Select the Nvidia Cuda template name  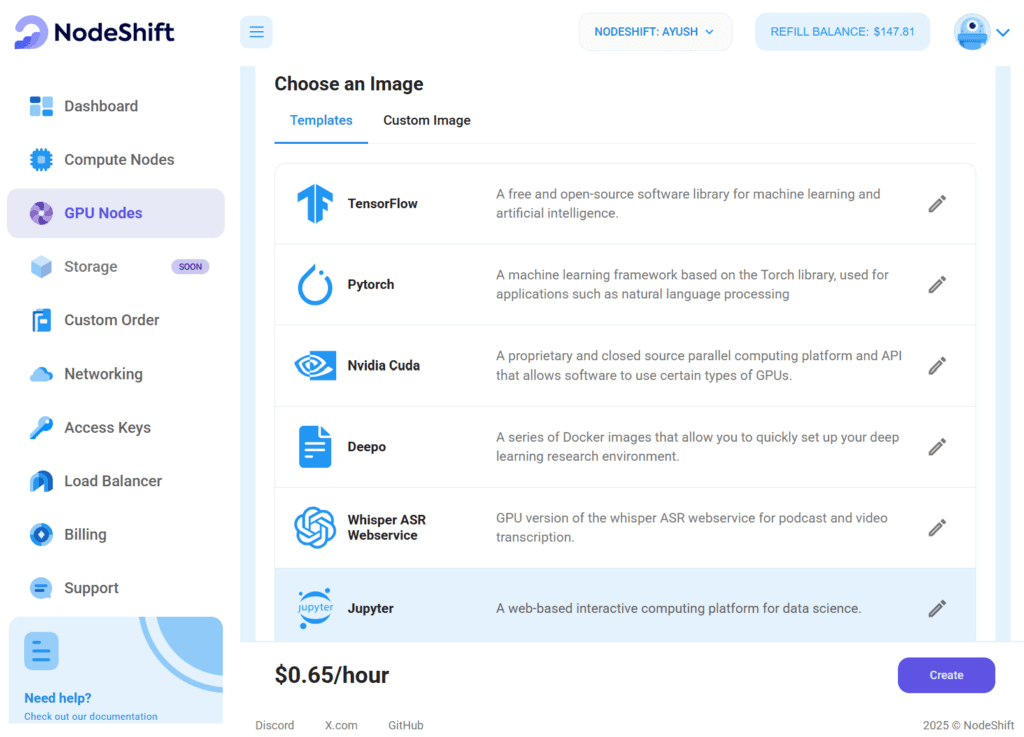point(383,366)
